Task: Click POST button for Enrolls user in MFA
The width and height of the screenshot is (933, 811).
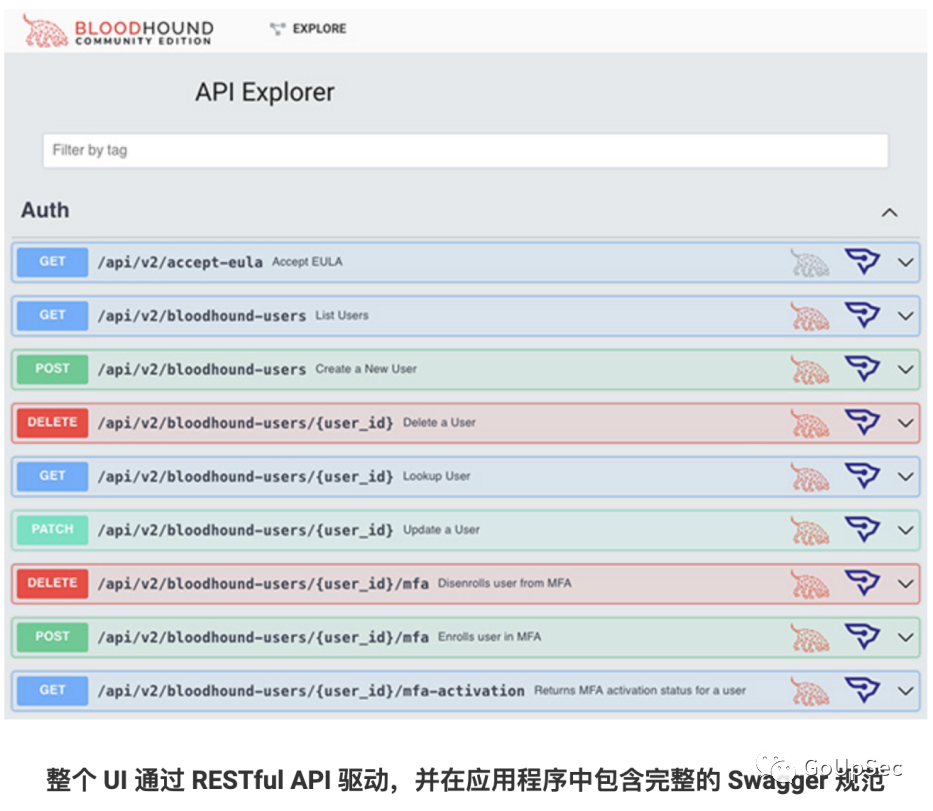Action: tap(52, 637)
